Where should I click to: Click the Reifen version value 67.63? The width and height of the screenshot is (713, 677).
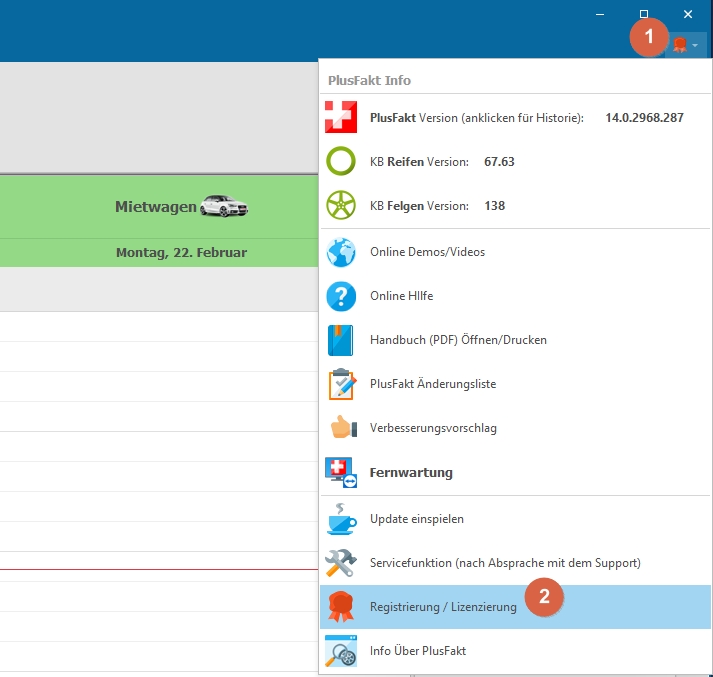point(499,162)
